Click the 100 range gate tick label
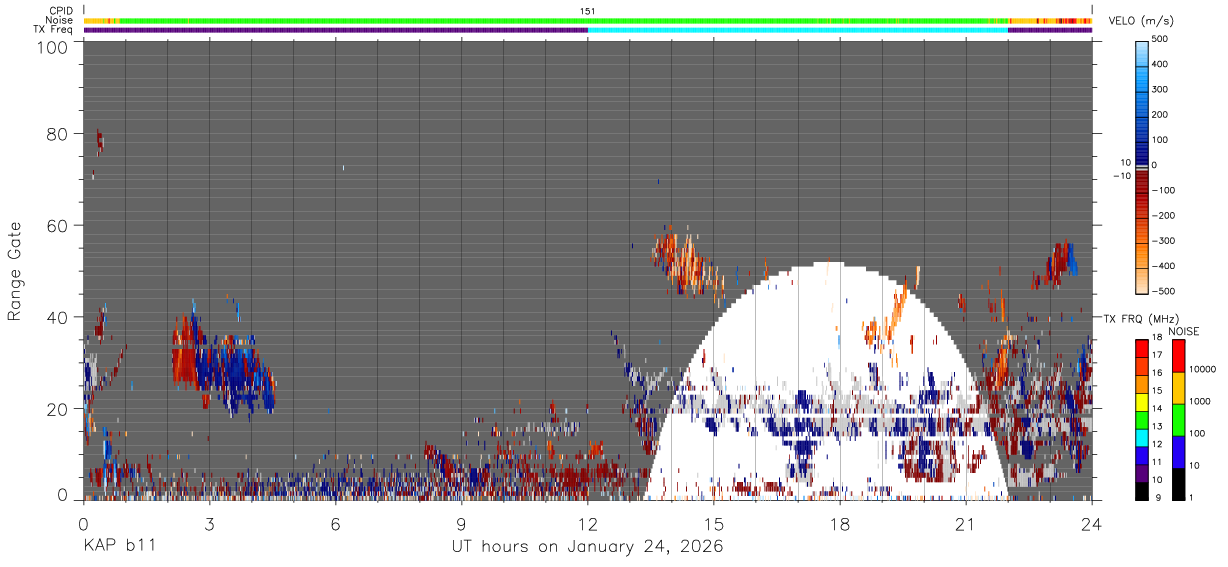1228x567 pixels. coord(52,47)
